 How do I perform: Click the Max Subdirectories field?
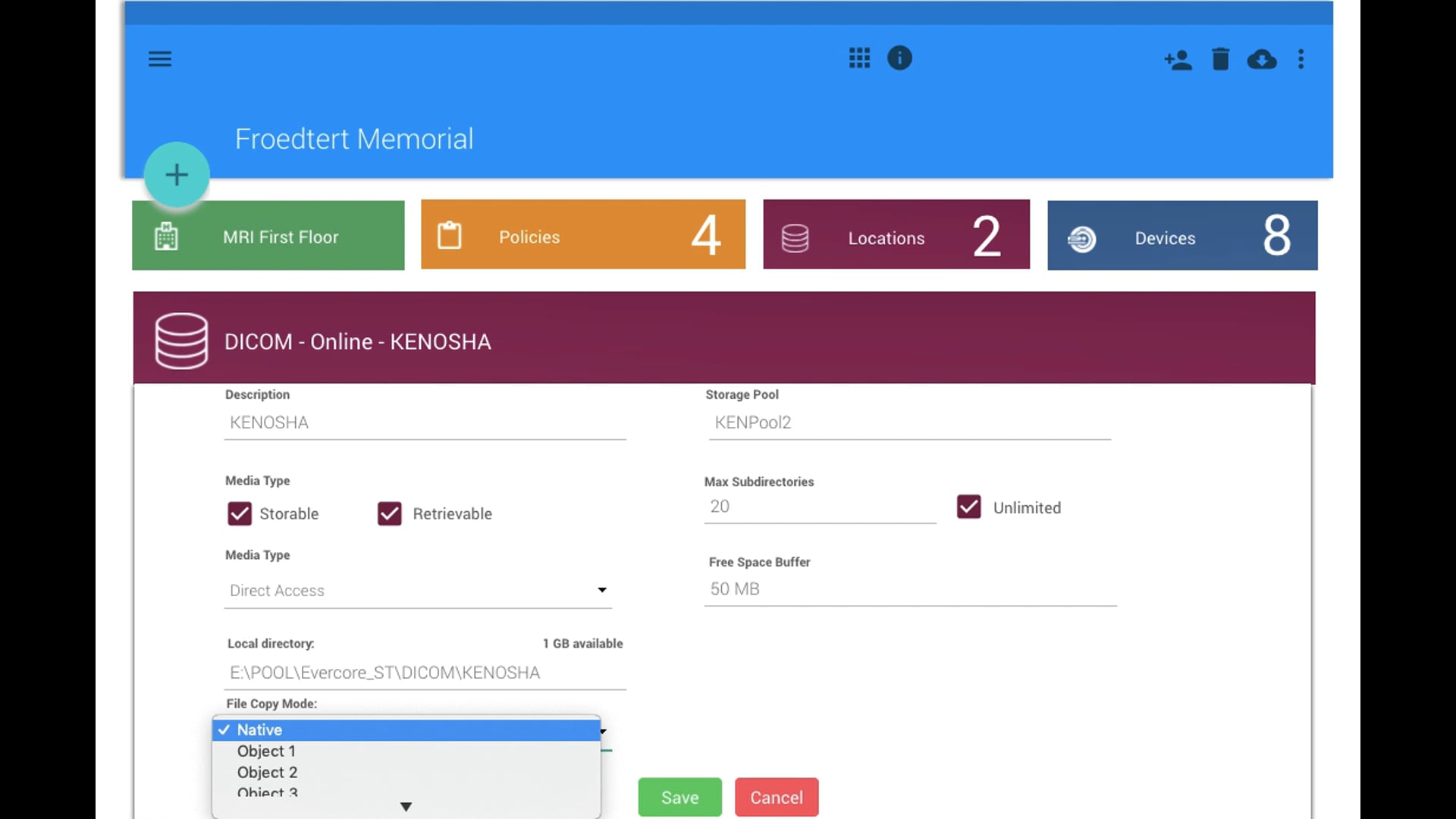click(820, 507)
